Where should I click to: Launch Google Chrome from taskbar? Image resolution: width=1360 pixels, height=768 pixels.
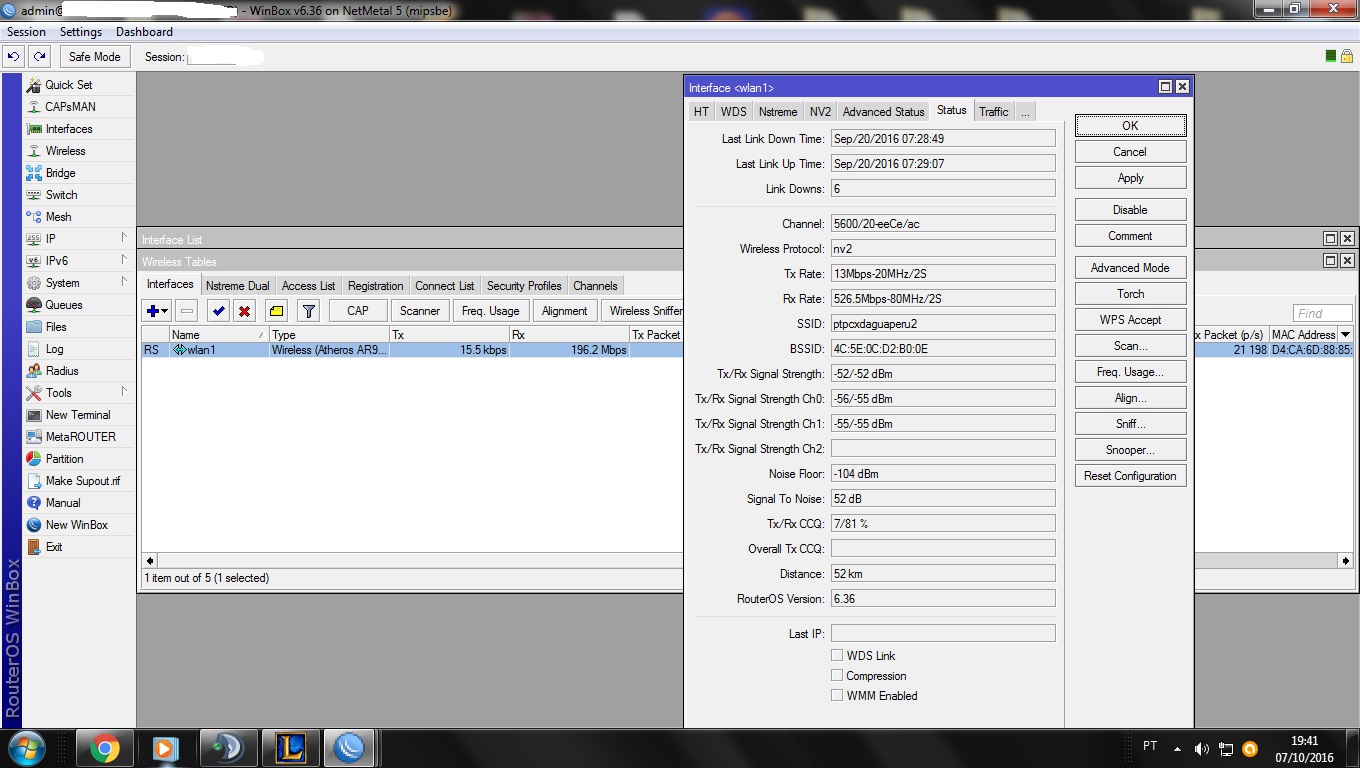pyautogui.click(x=104, y=748)
